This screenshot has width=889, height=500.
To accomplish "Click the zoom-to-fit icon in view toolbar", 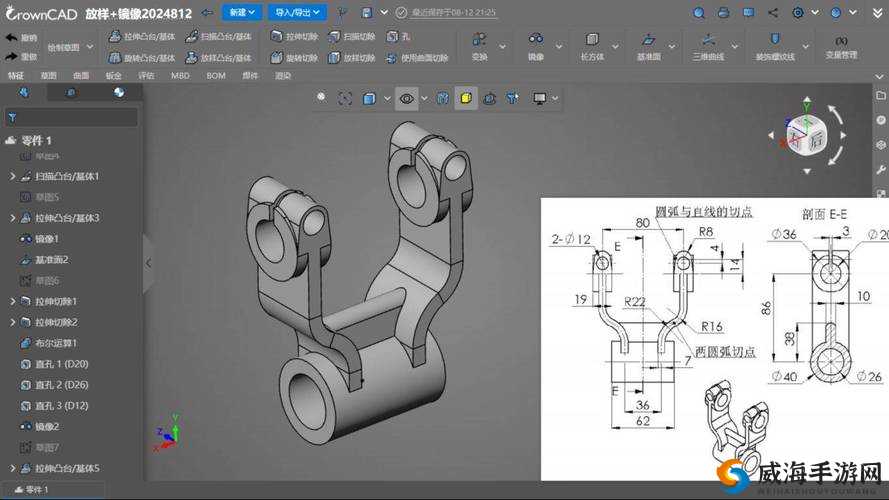I will click(x=345, y=99).
